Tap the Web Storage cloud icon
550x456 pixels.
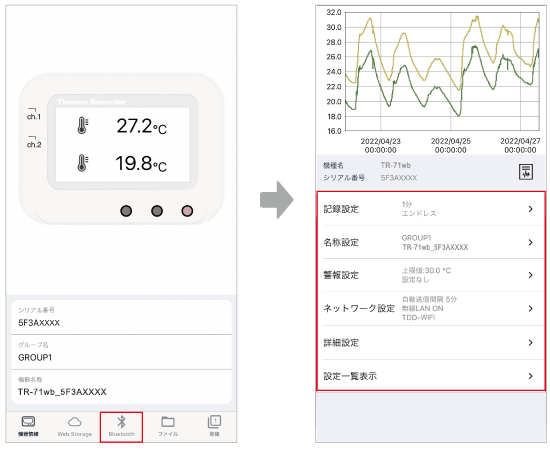pyautogui.click(x=75, y=422)
